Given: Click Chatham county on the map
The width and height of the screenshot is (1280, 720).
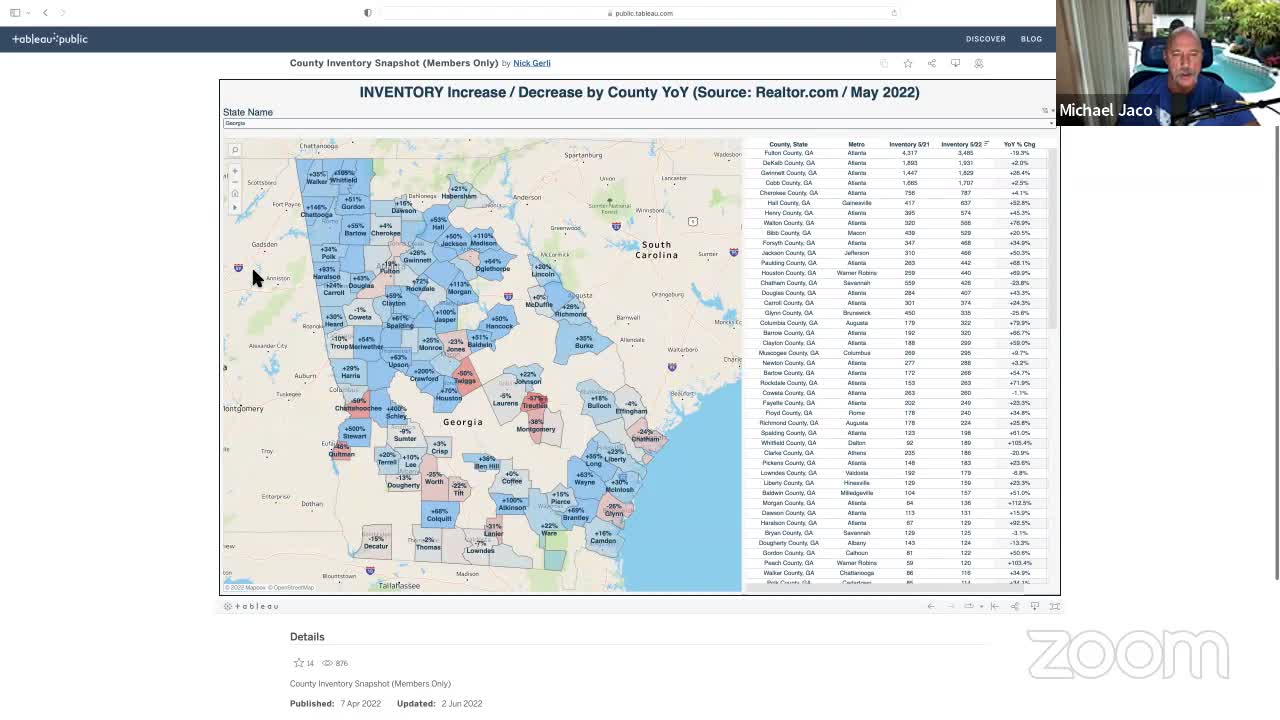Looking at the screenshot, I should 646,436.
